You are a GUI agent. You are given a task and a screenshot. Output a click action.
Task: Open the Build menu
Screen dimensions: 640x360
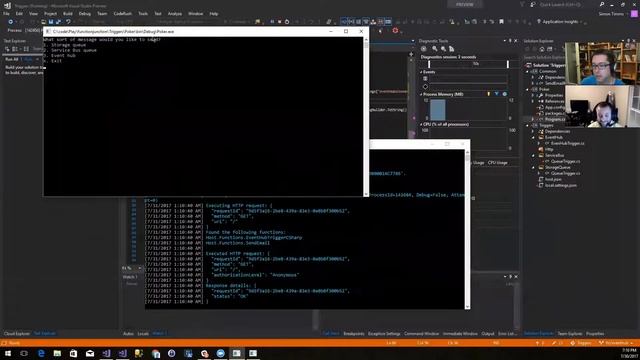click(68, 13)
